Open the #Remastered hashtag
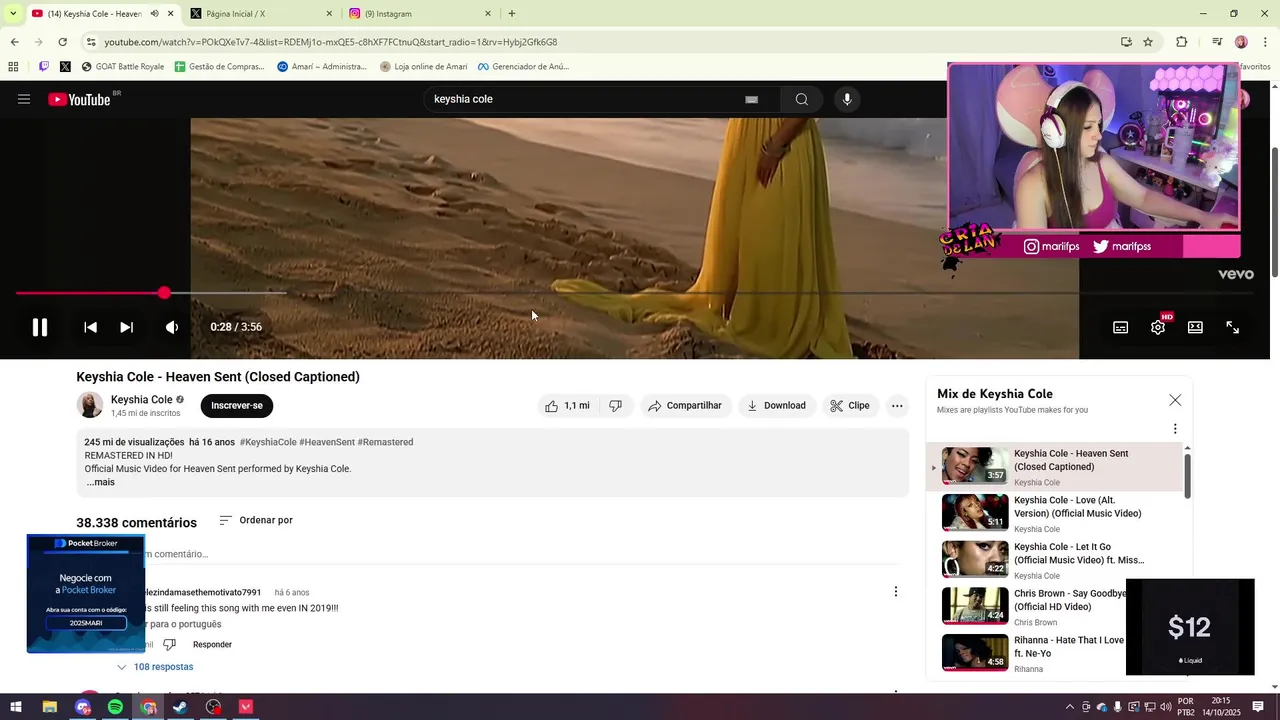 tap(385, 442)
